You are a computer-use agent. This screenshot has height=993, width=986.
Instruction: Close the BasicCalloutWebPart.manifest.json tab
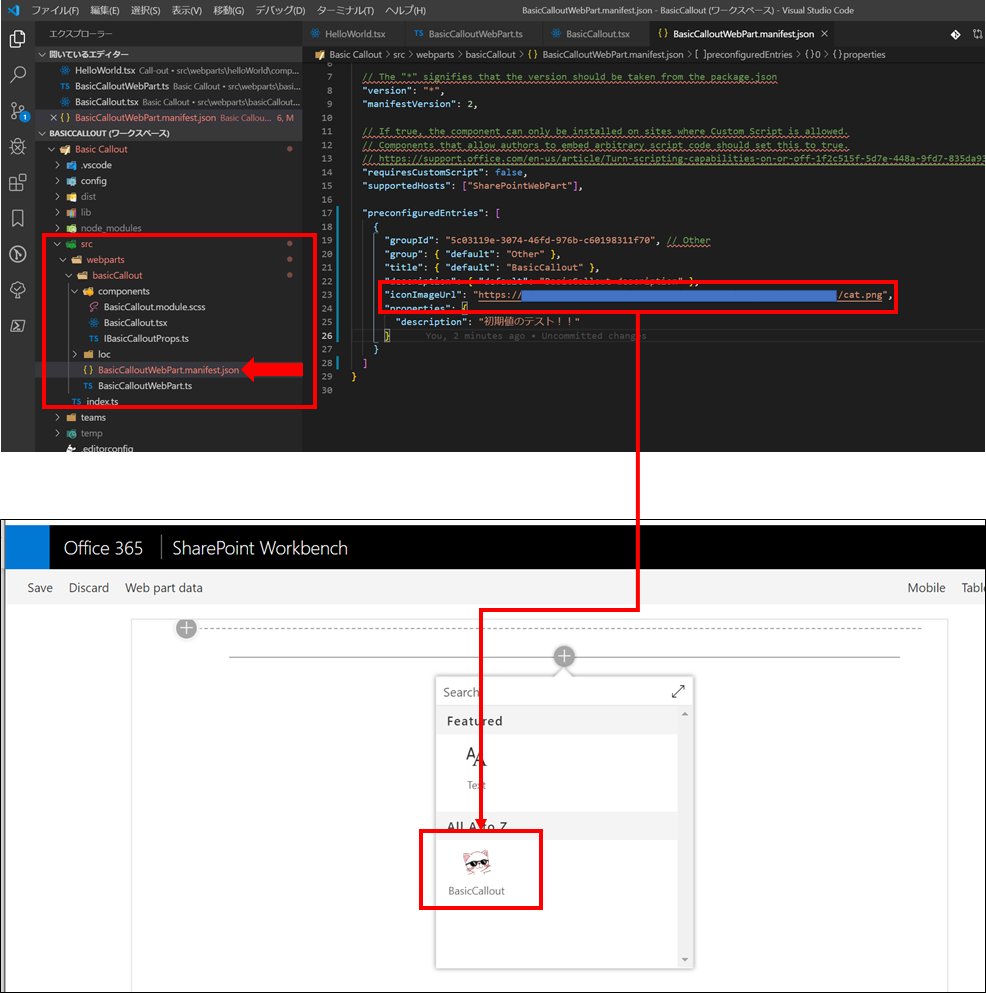tap(824, 34)
